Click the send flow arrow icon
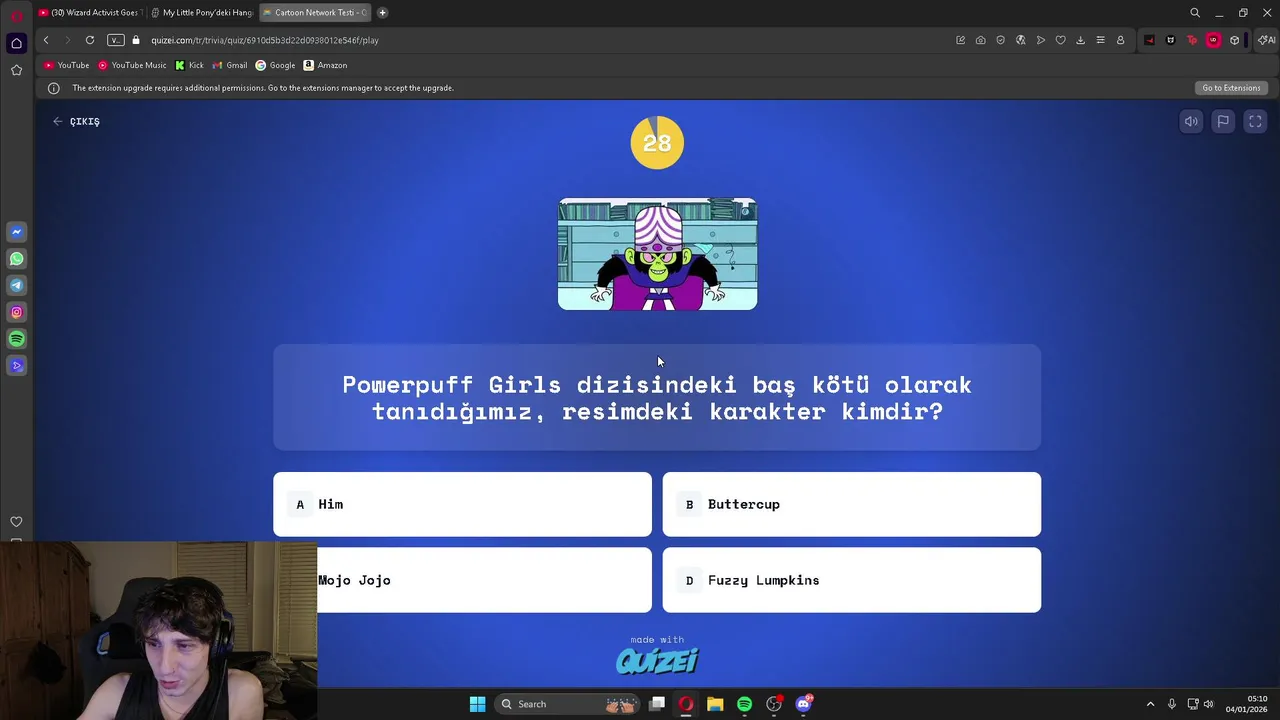 [x=1040, y=40]
